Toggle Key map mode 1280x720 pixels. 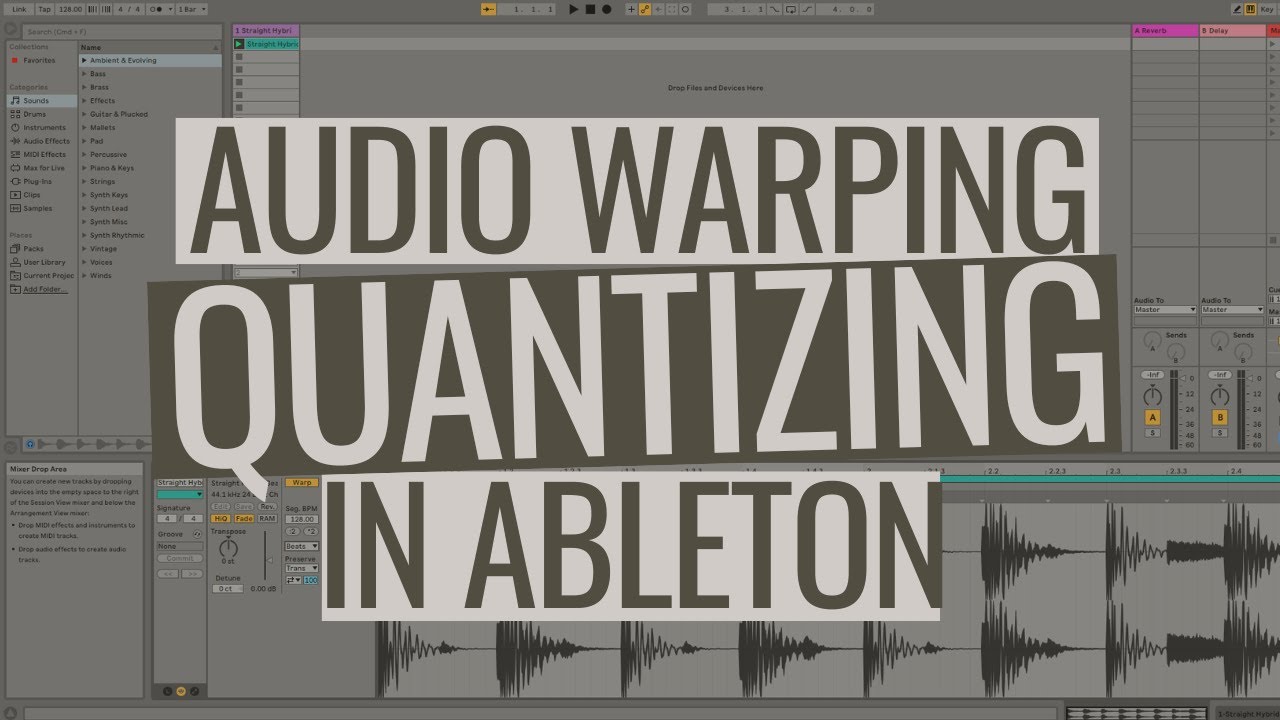click(x=1267, y=9)
